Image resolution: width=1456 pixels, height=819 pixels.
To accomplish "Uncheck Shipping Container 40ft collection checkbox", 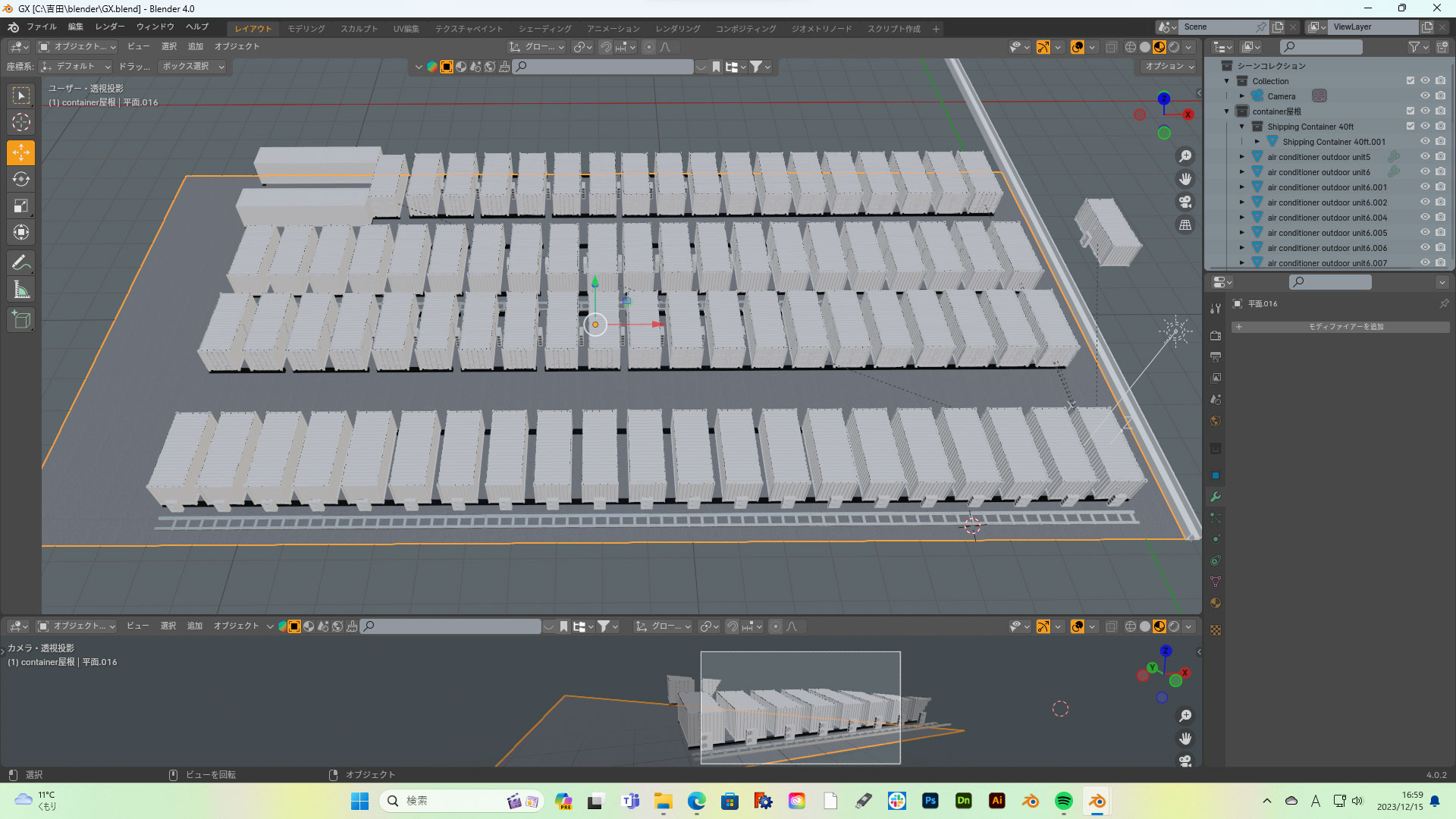I will [x=1410, y=127].
